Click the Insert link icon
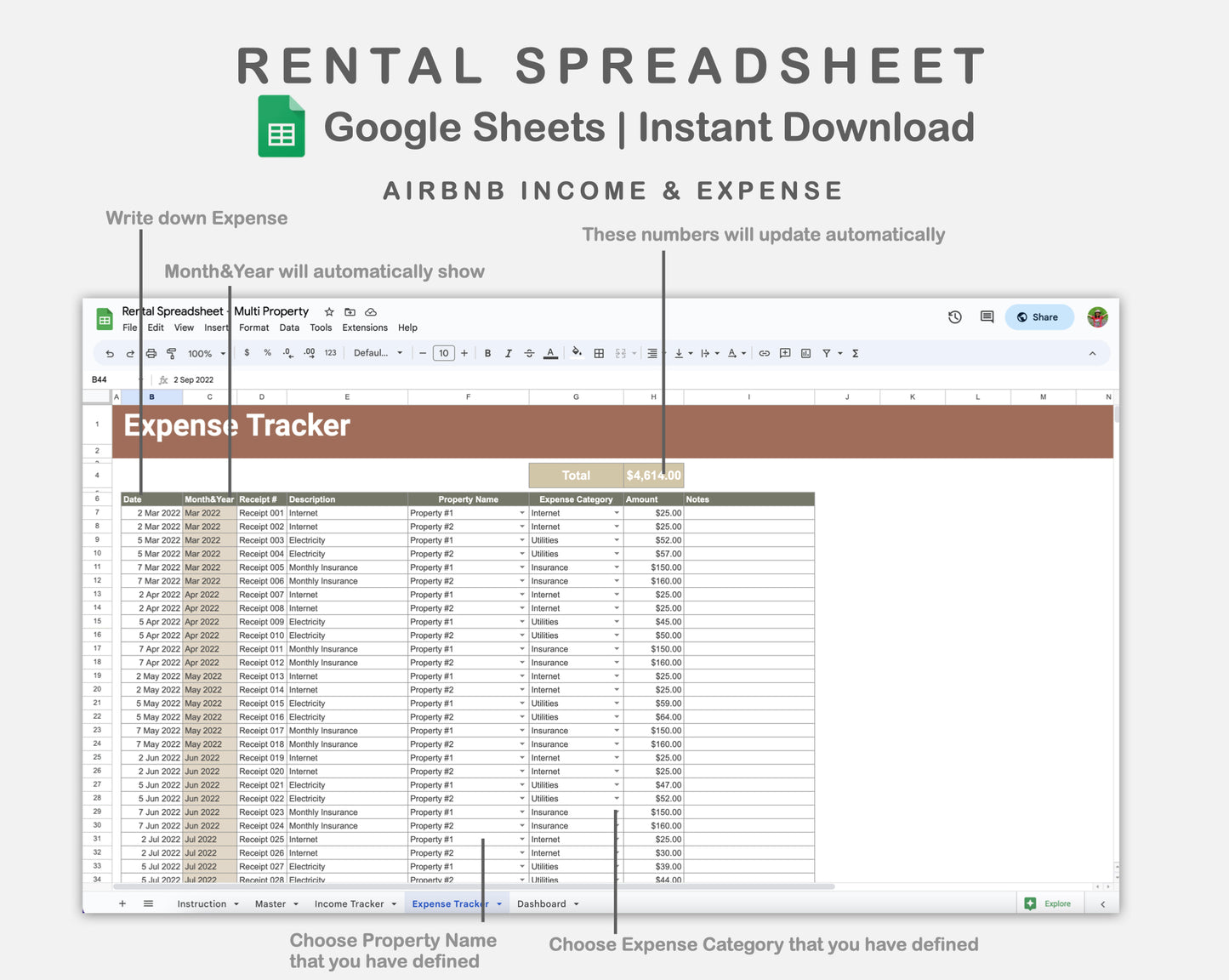This screenshot has height=980, width=1229. pyautogui.click(x=763, y=353)
